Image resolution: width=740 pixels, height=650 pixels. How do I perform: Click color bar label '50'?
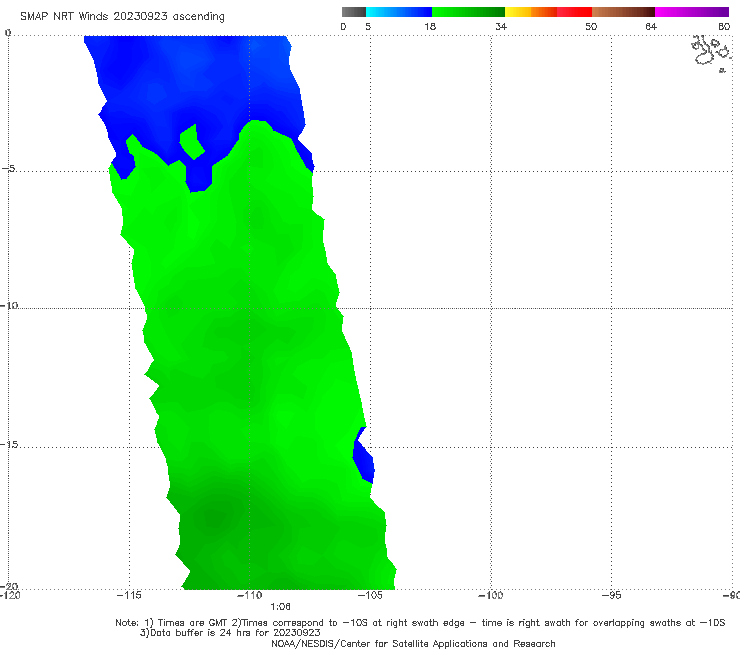(591, 26)
